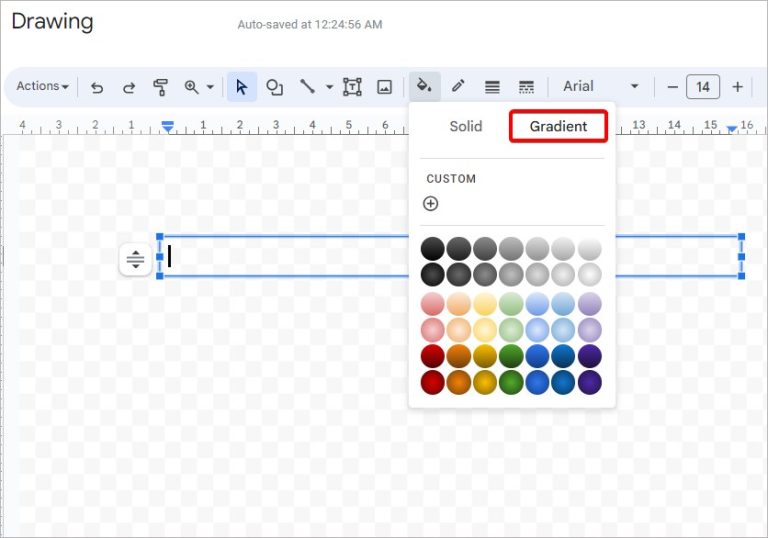Viewport: 768px width, 538px height.
Task: Click the CUSTOM section label
Action: tap(451, 179)
